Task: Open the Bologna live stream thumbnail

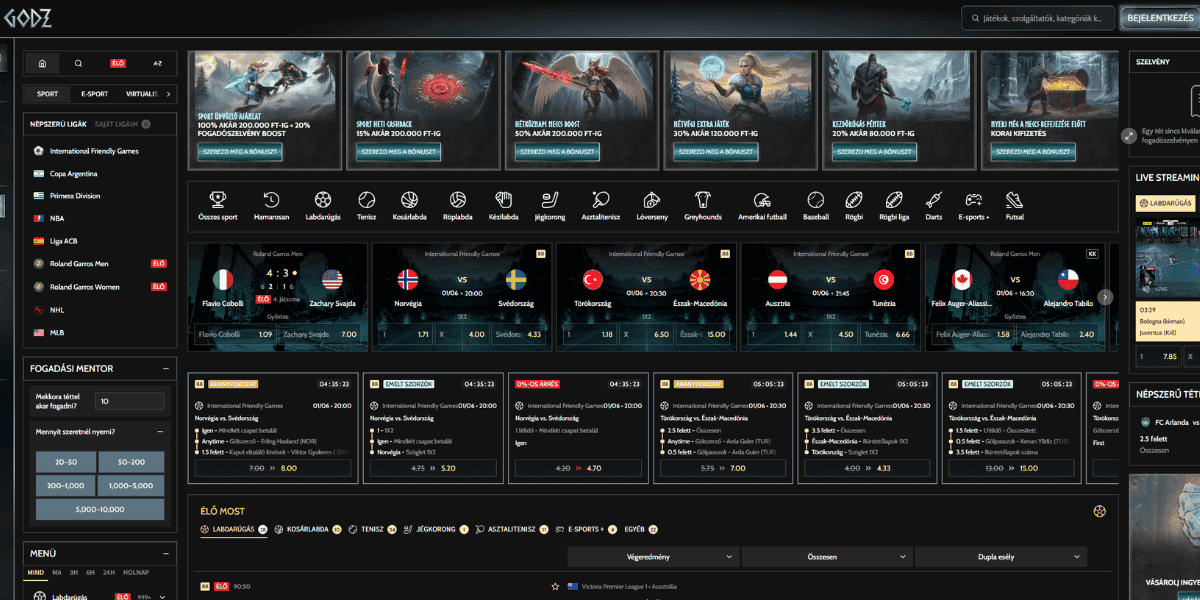Action: click(1167, 259)
